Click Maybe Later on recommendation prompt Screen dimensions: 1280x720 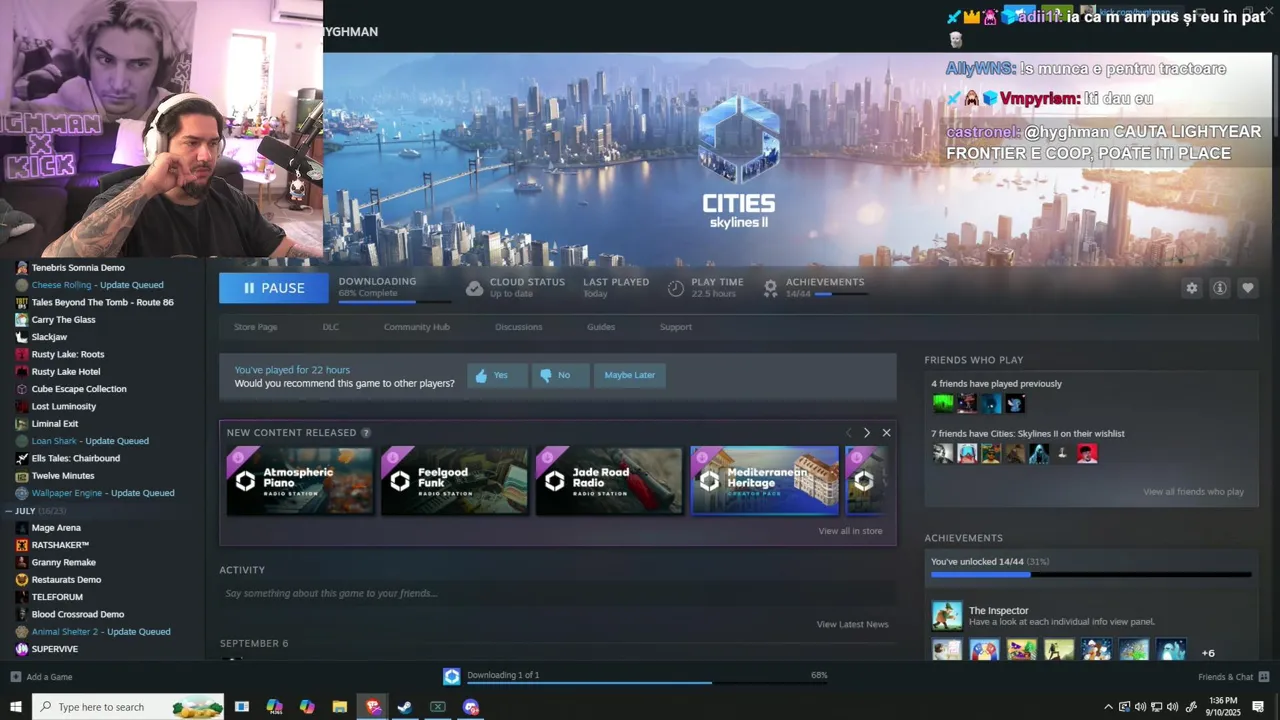click(630, 376)
